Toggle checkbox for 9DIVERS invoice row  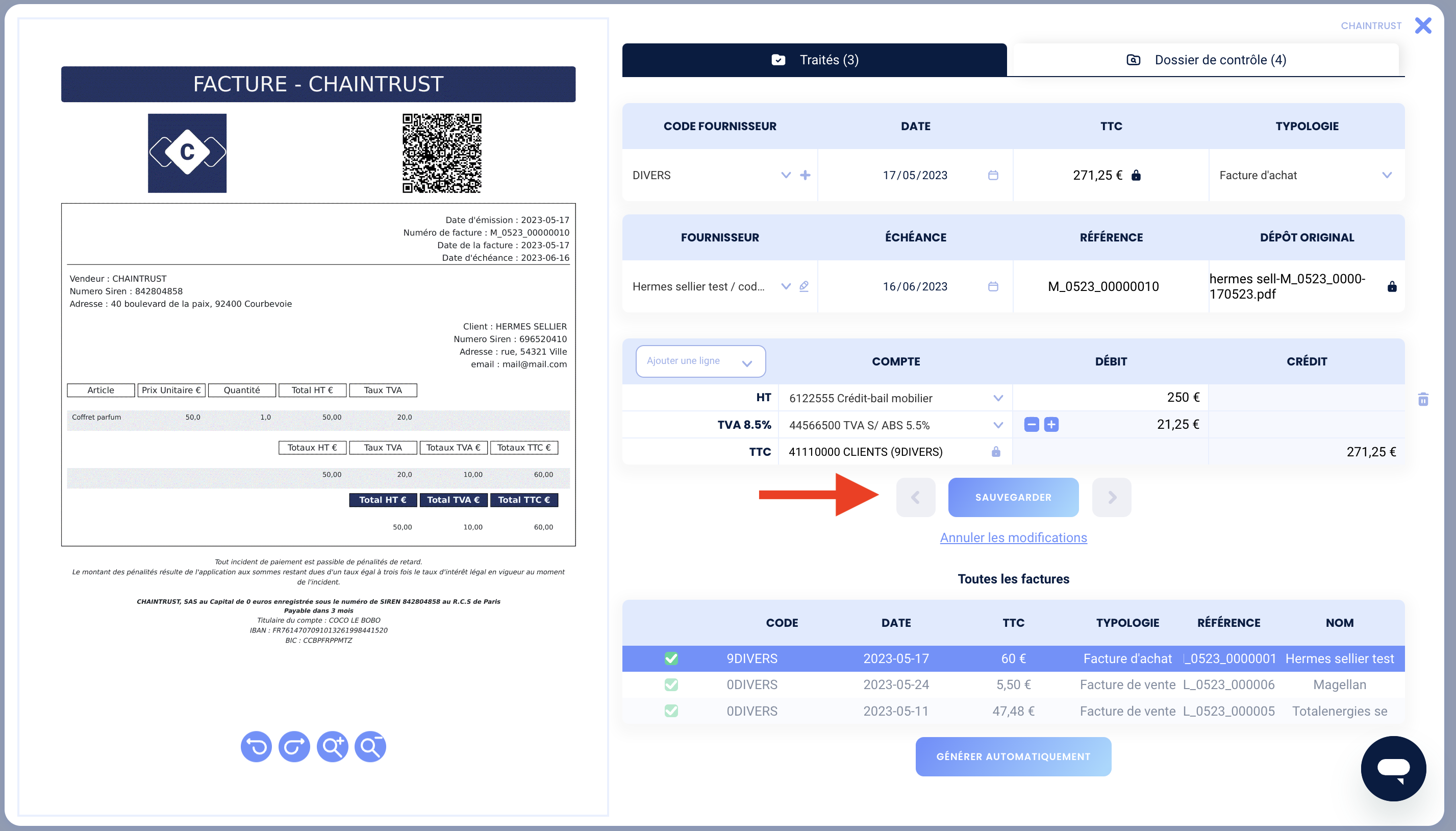point(671,658)
